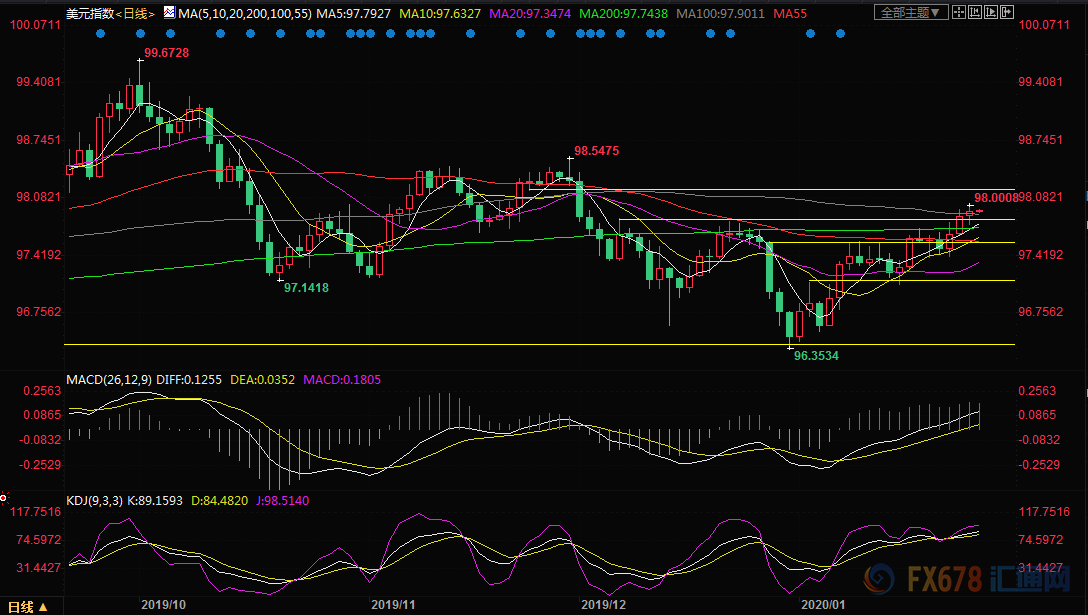Click the shift-chart-right arrow icon
1088x615 pixels.
pos(1007,12)
